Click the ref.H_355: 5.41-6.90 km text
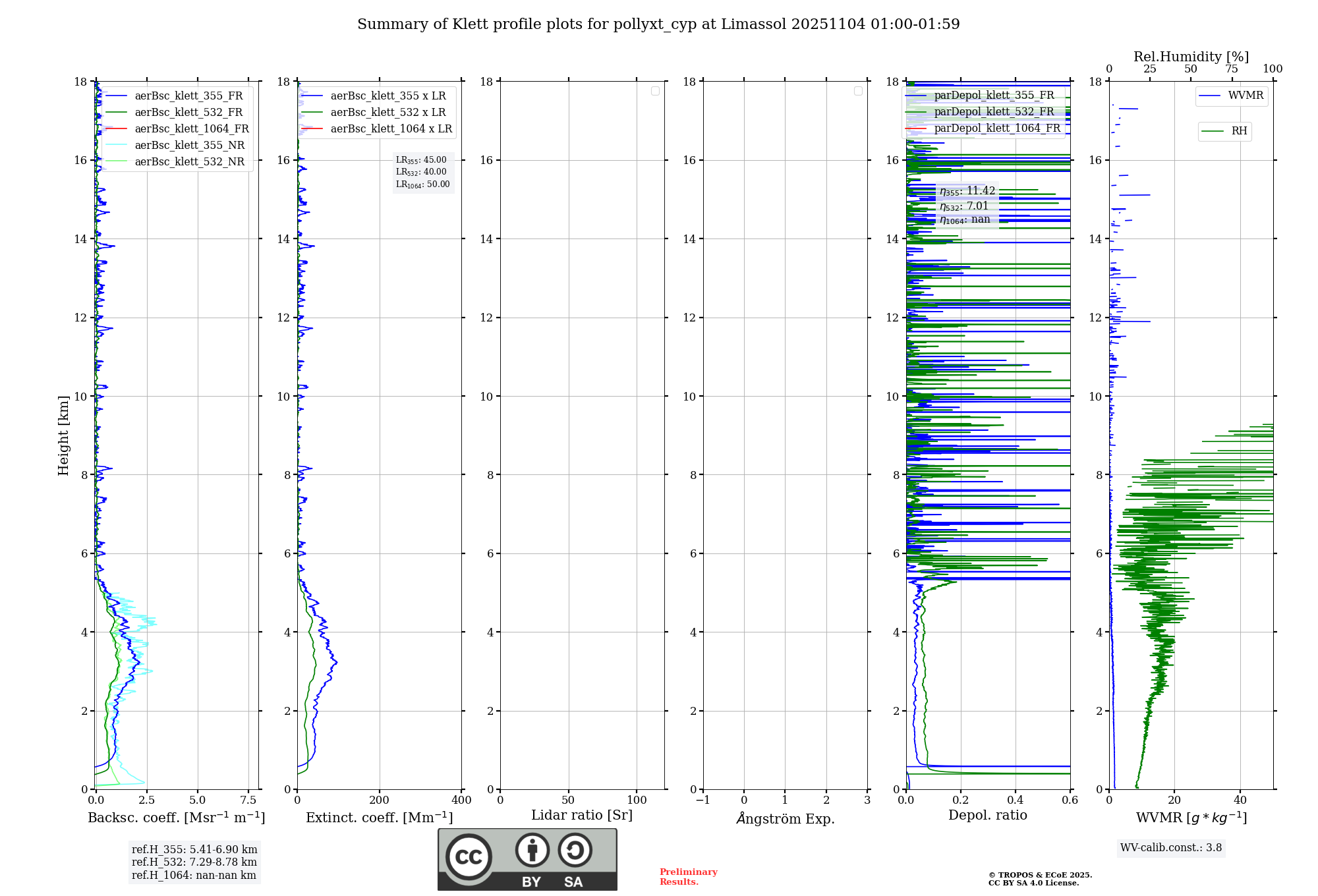Image resolution: width=1318 pixels, height=896 pixels. click(194, 850)
